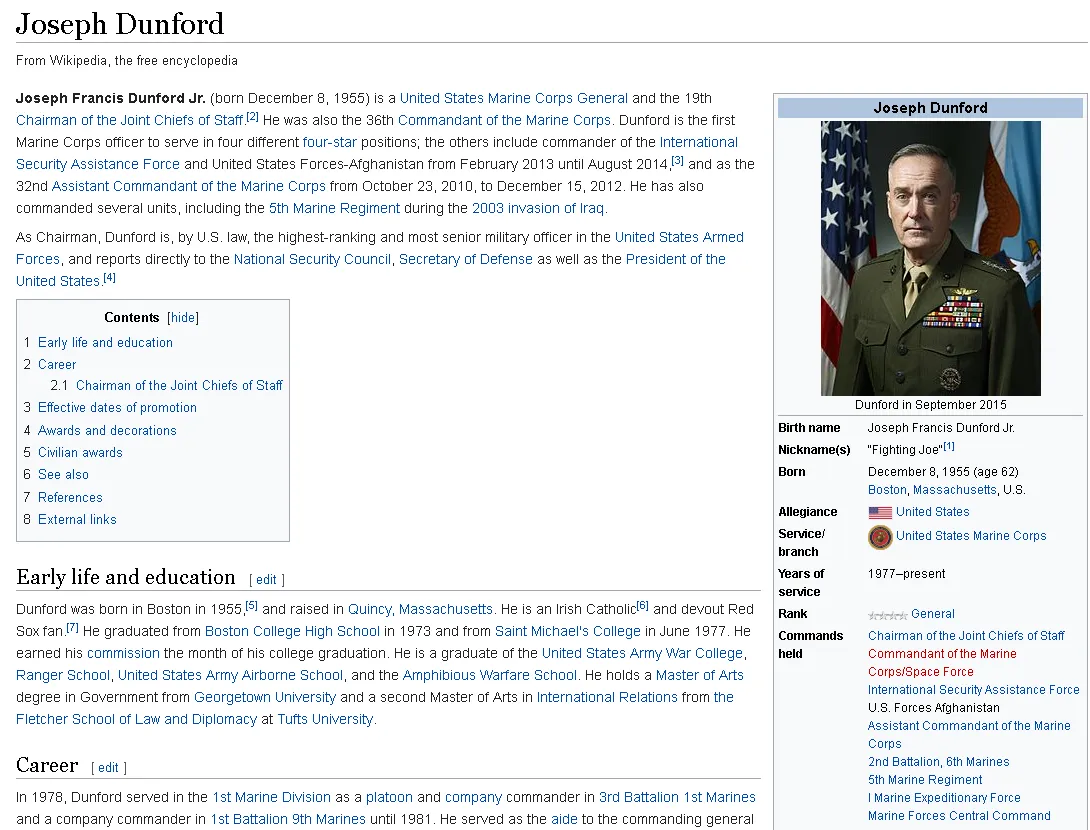Follow the National Security Council link
This screenshot has width=1090, height=830.
312,260
